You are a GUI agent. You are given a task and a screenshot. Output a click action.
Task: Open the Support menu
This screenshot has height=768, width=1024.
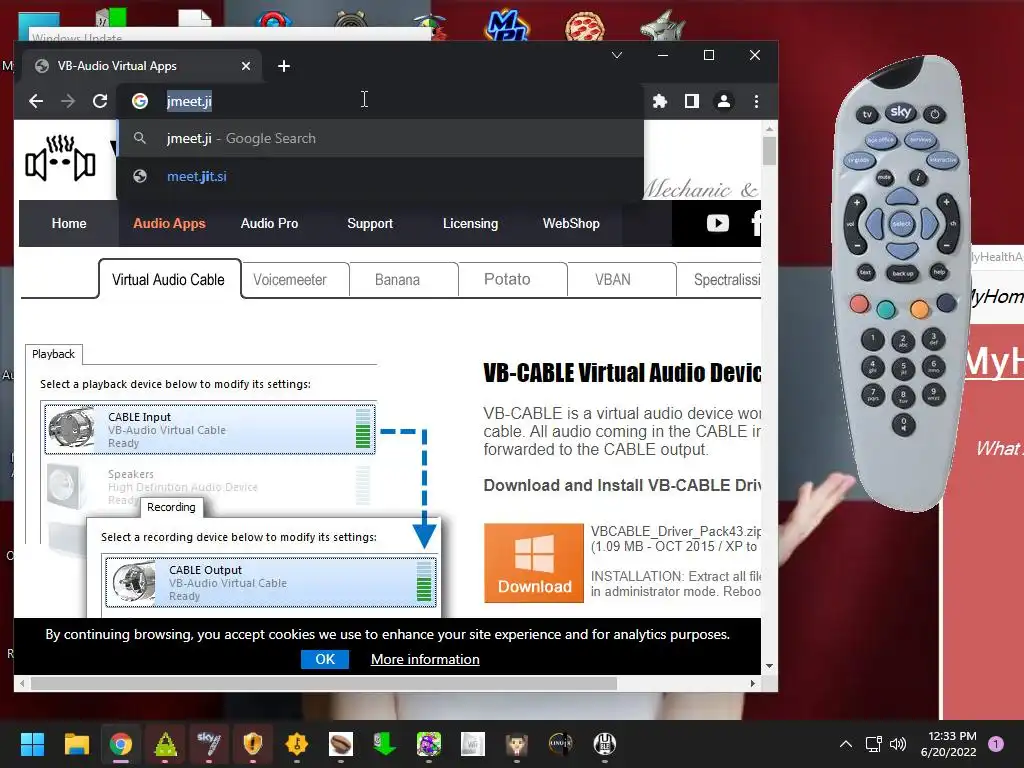pyautogui.click(x=370, y=223)
